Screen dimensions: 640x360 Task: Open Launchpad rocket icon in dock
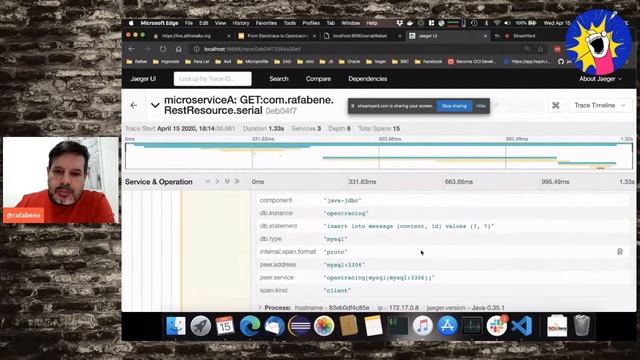(x=200, y=326)
